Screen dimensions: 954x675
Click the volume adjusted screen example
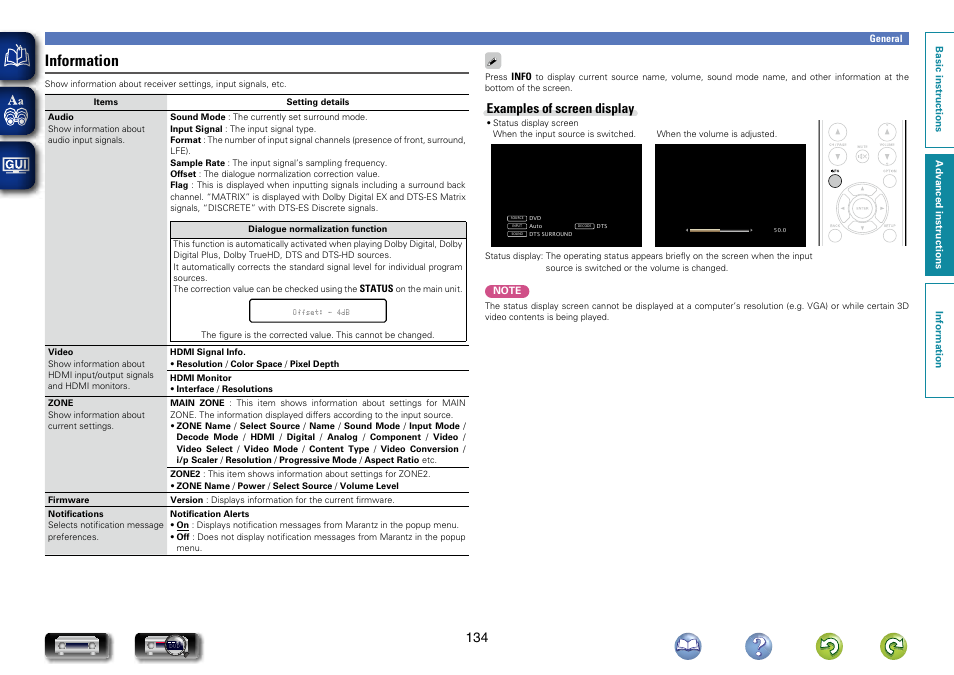tap(730, 195)
